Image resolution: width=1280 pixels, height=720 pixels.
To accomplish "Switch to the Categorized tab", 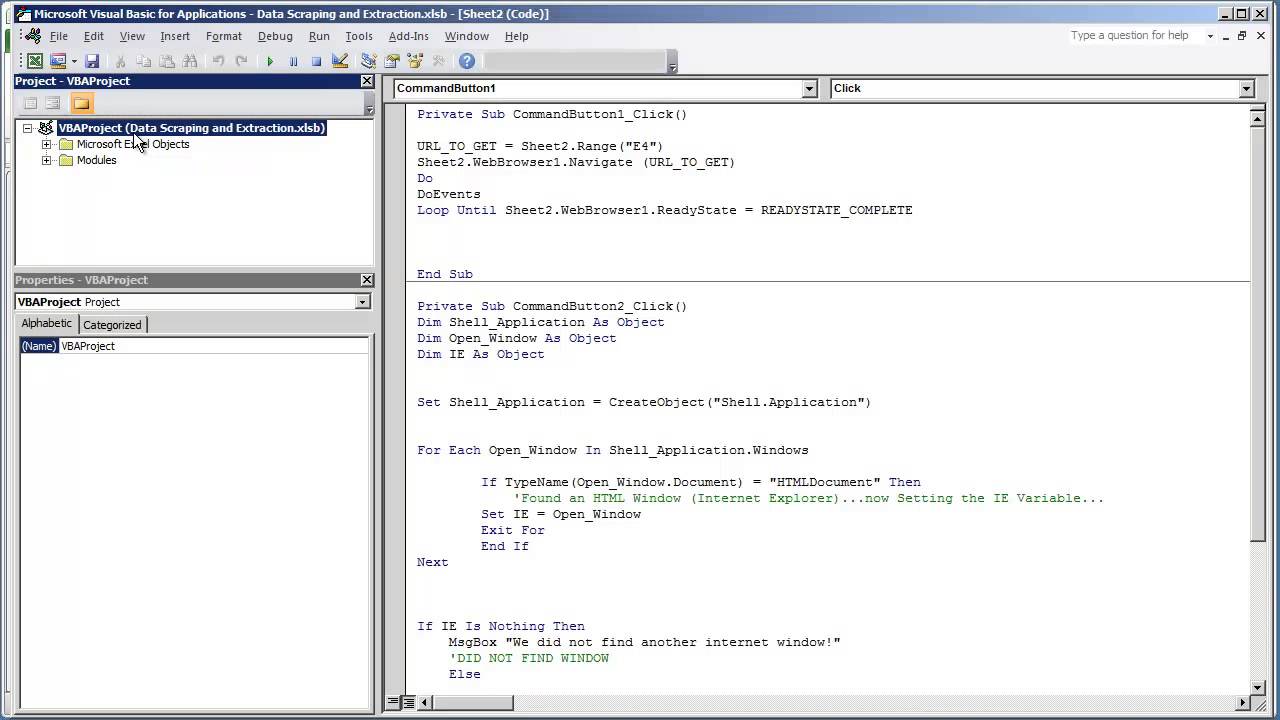I will (x=112, y=325).
